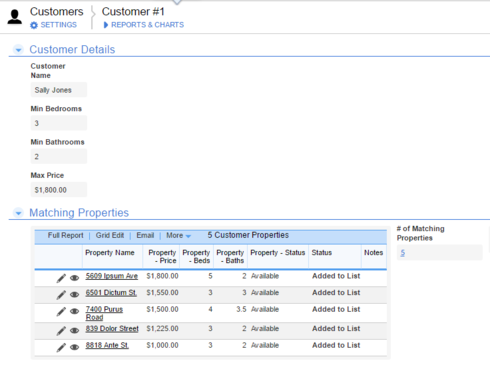Click the Customers person icon
This screenshot has width=490, height=375.
pyautogui.click(x=15, y=17)
